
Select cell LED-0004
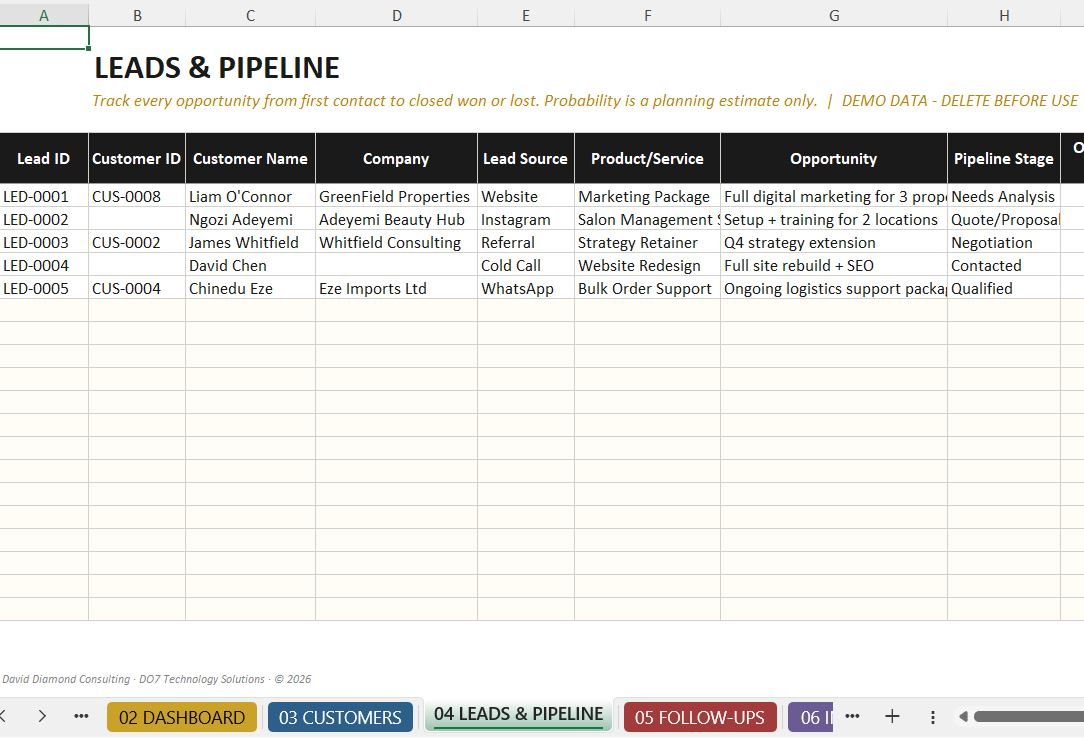(44, 265)
